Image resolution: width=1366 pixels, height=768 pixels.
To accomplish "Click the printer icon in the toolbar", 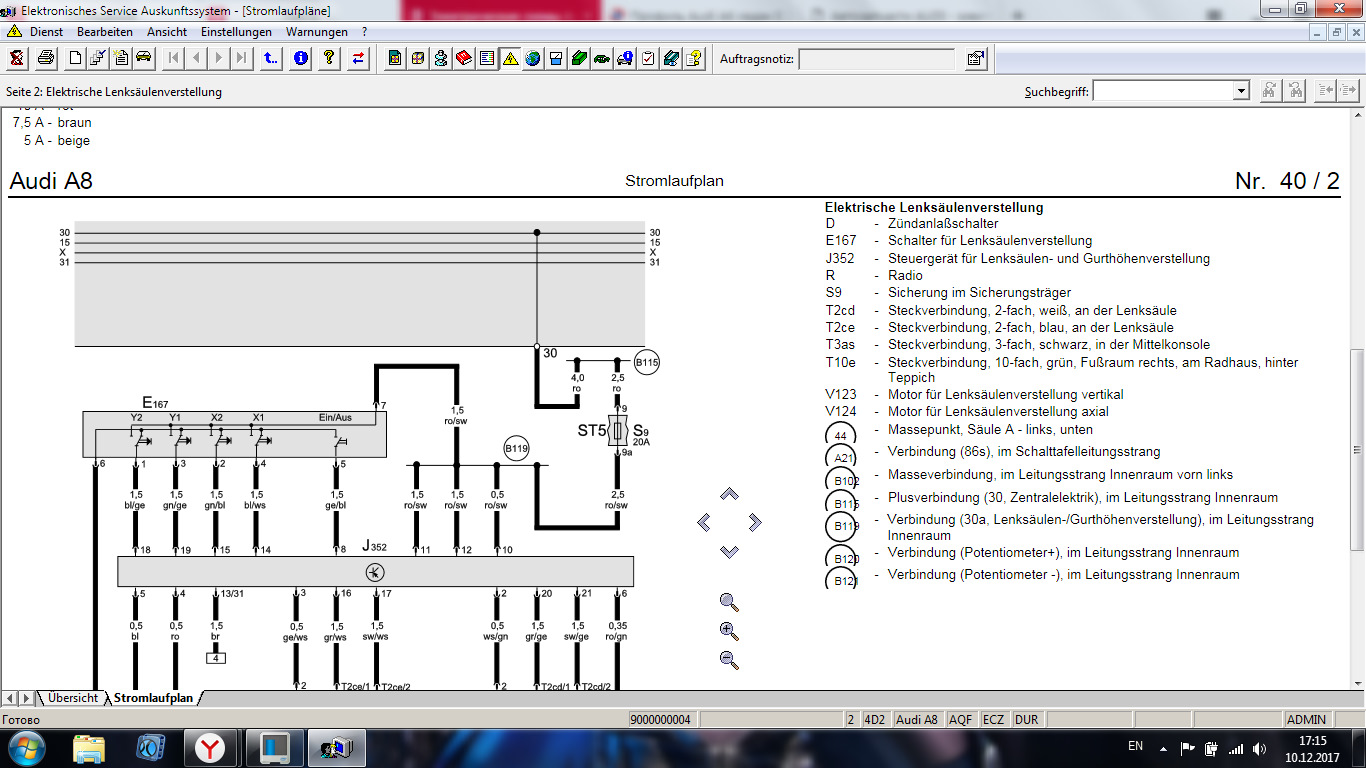I will pos(46,58).
